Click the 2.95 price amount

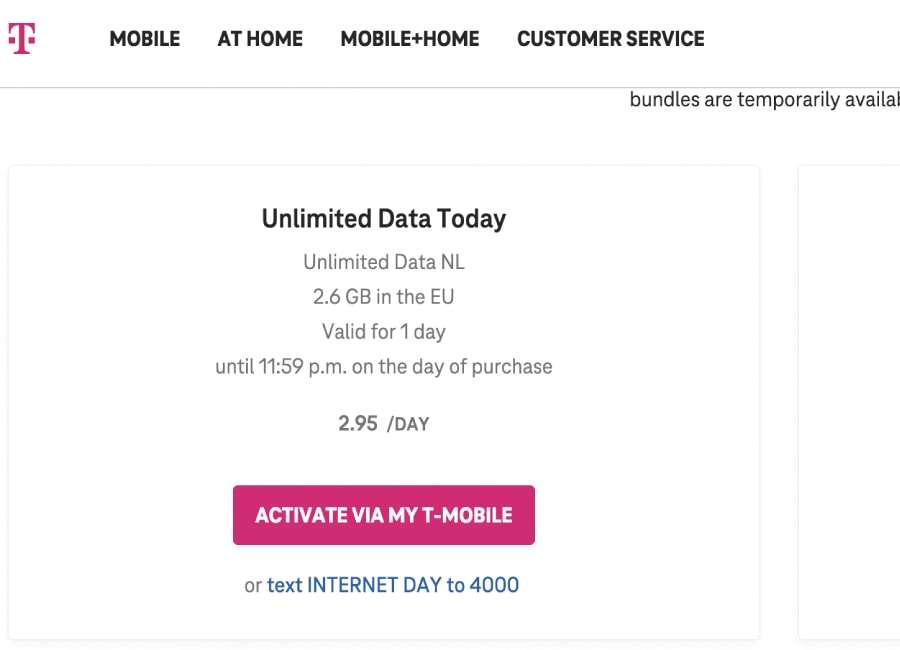tap(358, 424)
